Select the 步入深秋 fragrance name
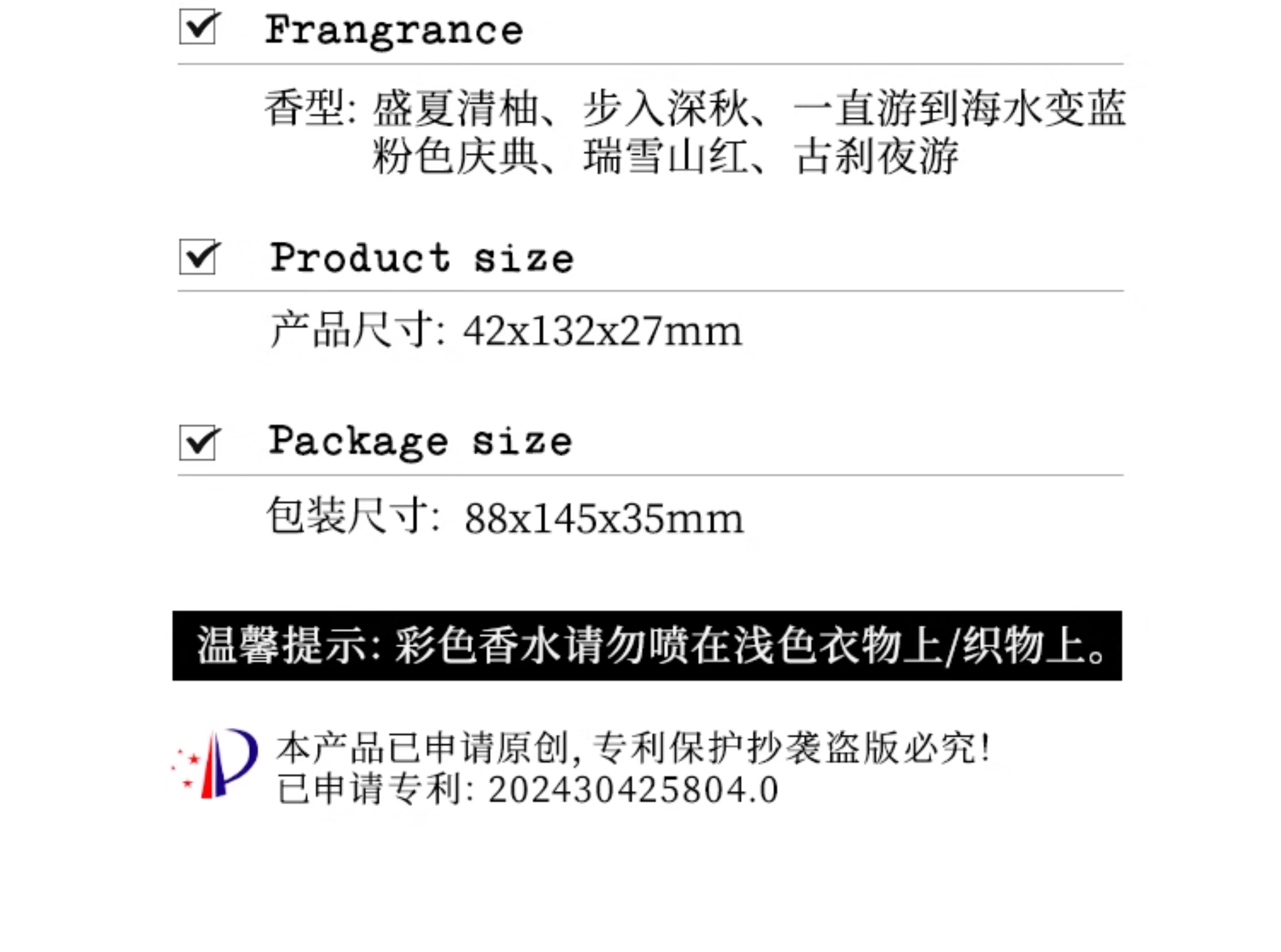Image resolution: width=1281 pixels, height=952 pixels. (x=666, y=108)
